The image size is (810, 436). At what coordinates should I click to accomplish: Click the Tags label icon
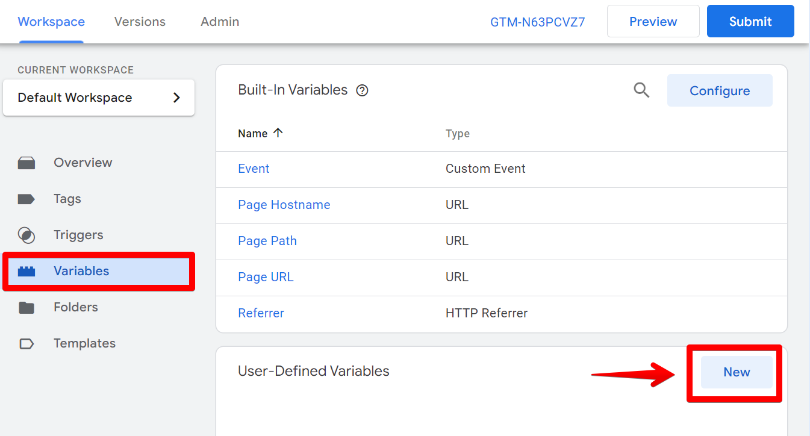pyautogui.click(x=27, y=199)
